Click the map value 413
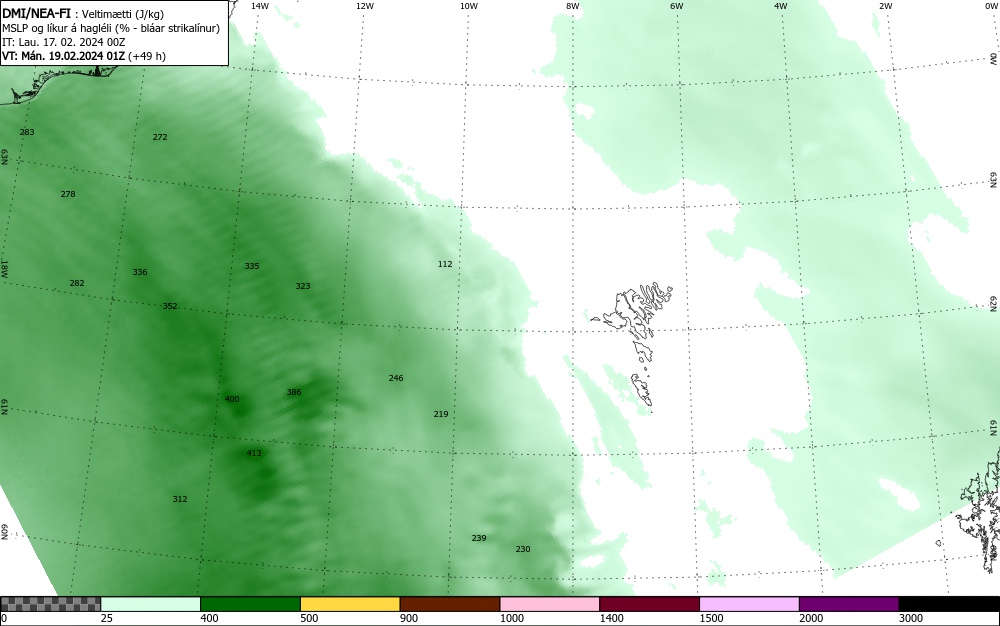The image size is (1000, 626). pyautogui.click(x=254, y=453)
